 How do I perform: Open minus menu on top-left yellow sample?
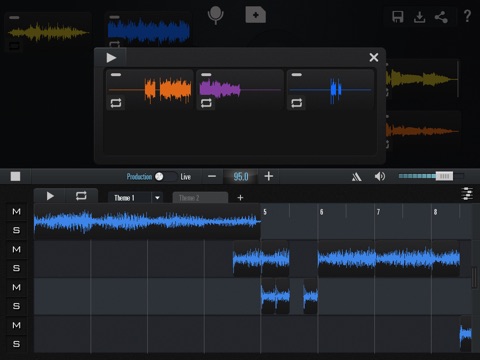pyautogui.click(x=14, y=17)
